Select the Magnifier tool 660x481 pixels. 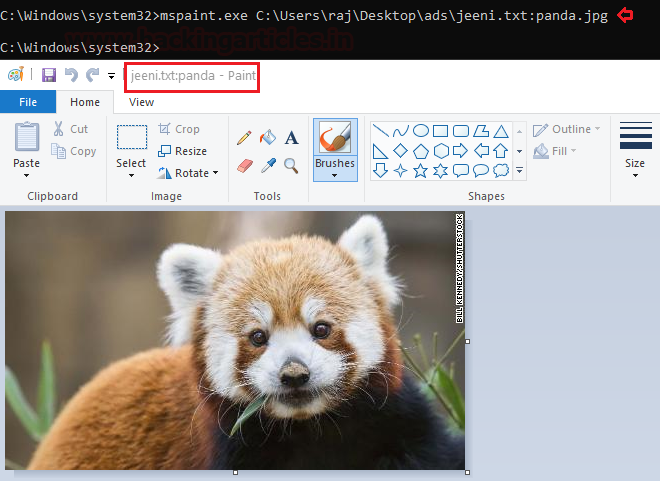tap(291, 165)
